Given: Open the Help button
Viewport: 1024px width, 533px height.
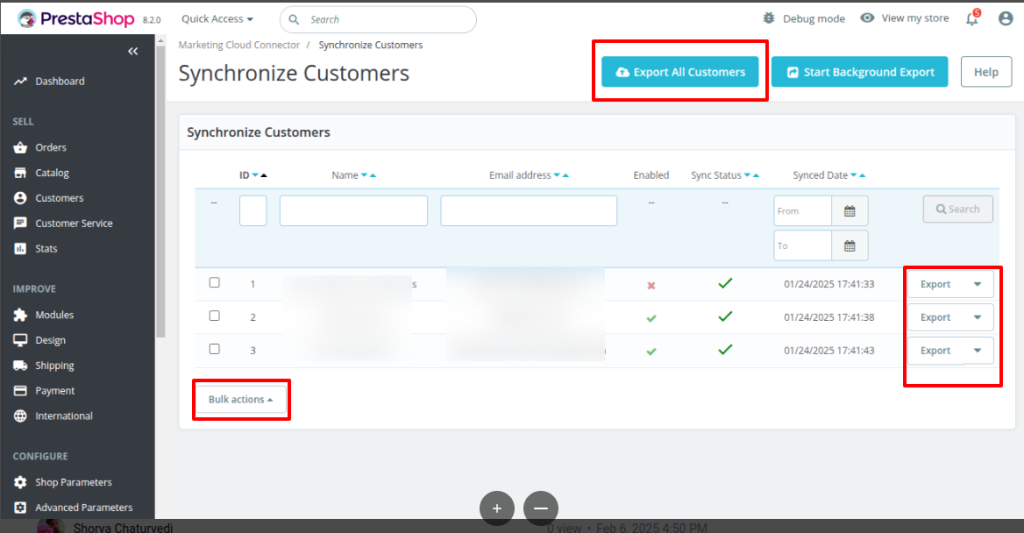Looking at the screenshot, I should point(986,72).
